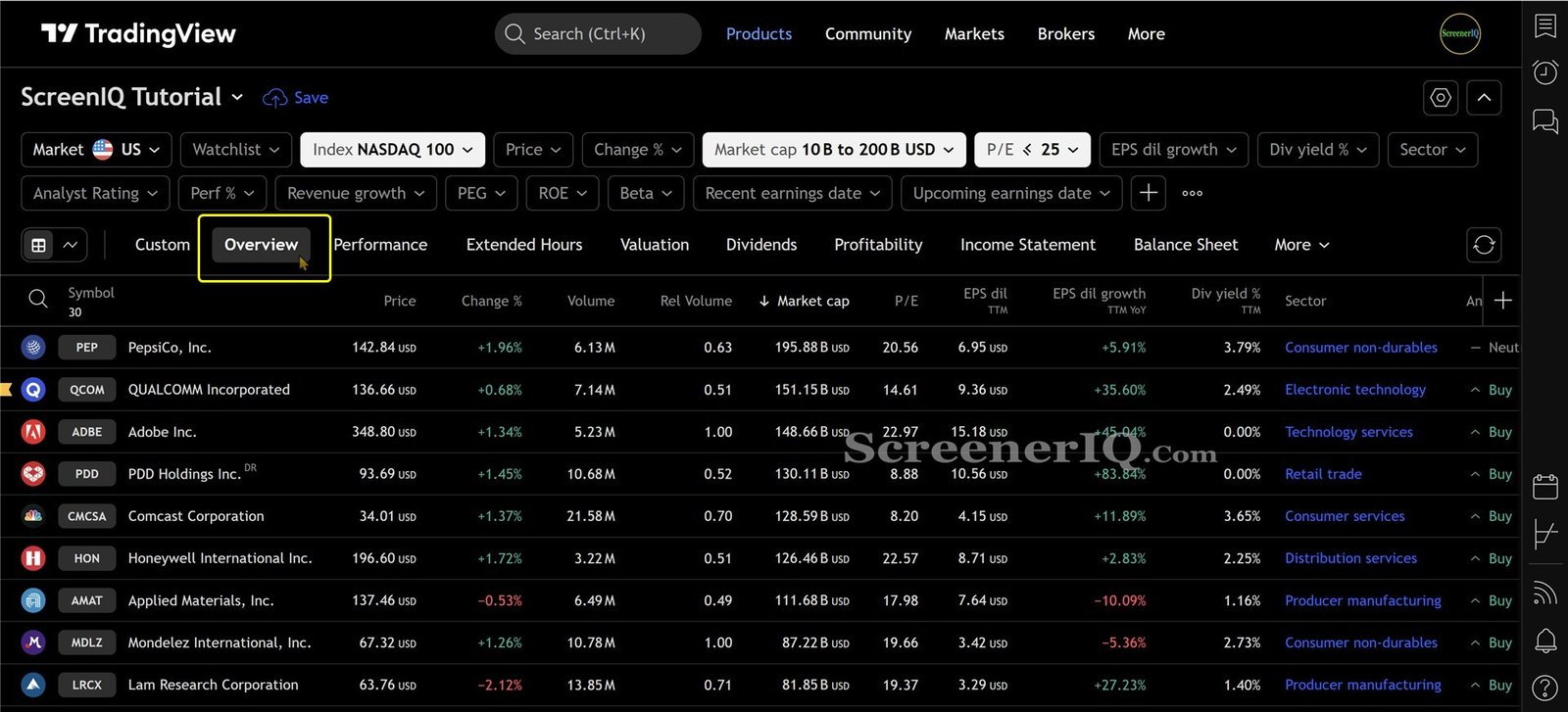Click the table layout view icon

39,245
